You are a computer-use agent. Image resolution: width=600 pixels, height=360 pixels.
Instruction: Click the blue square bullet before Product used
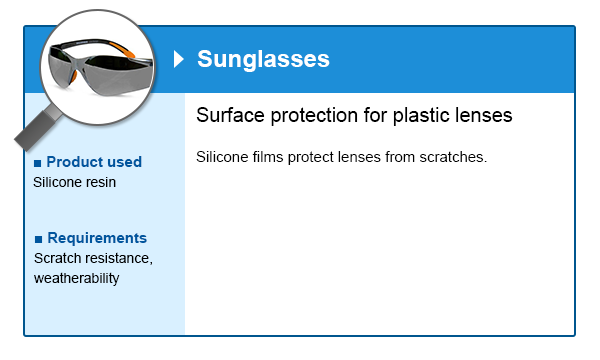(x=38, y=163)
